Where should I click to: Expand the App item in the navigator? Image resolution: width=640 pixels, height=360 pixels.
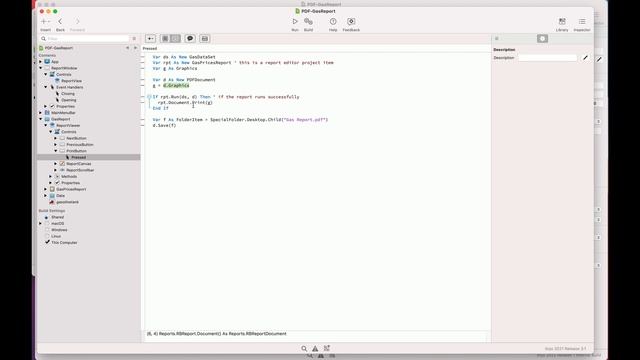point(40,62)
